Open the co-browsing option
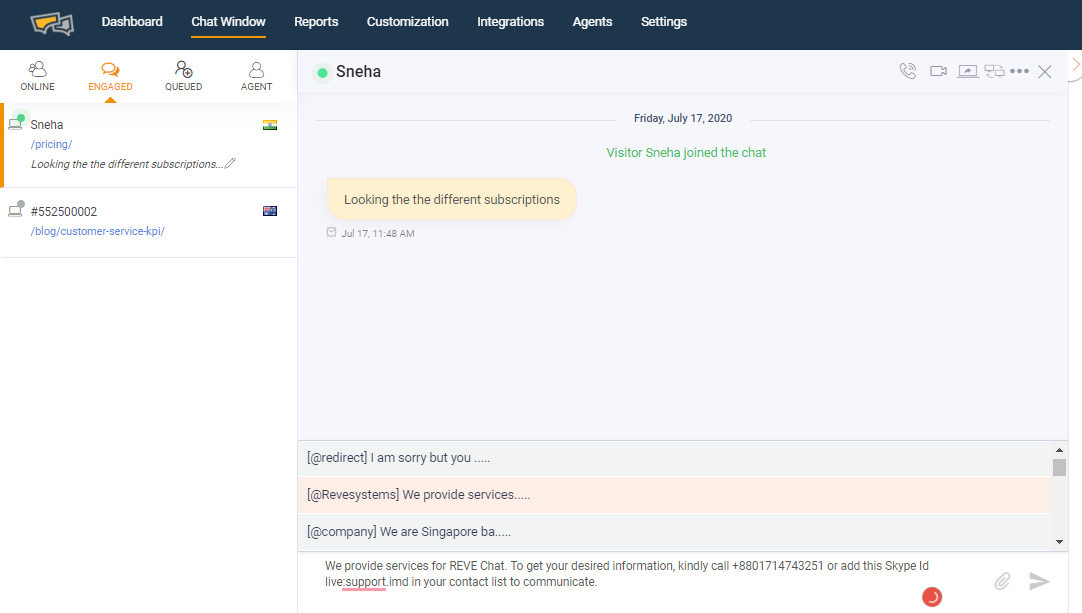The width and height of the screenshot is (1082, 613). point(994,71)
